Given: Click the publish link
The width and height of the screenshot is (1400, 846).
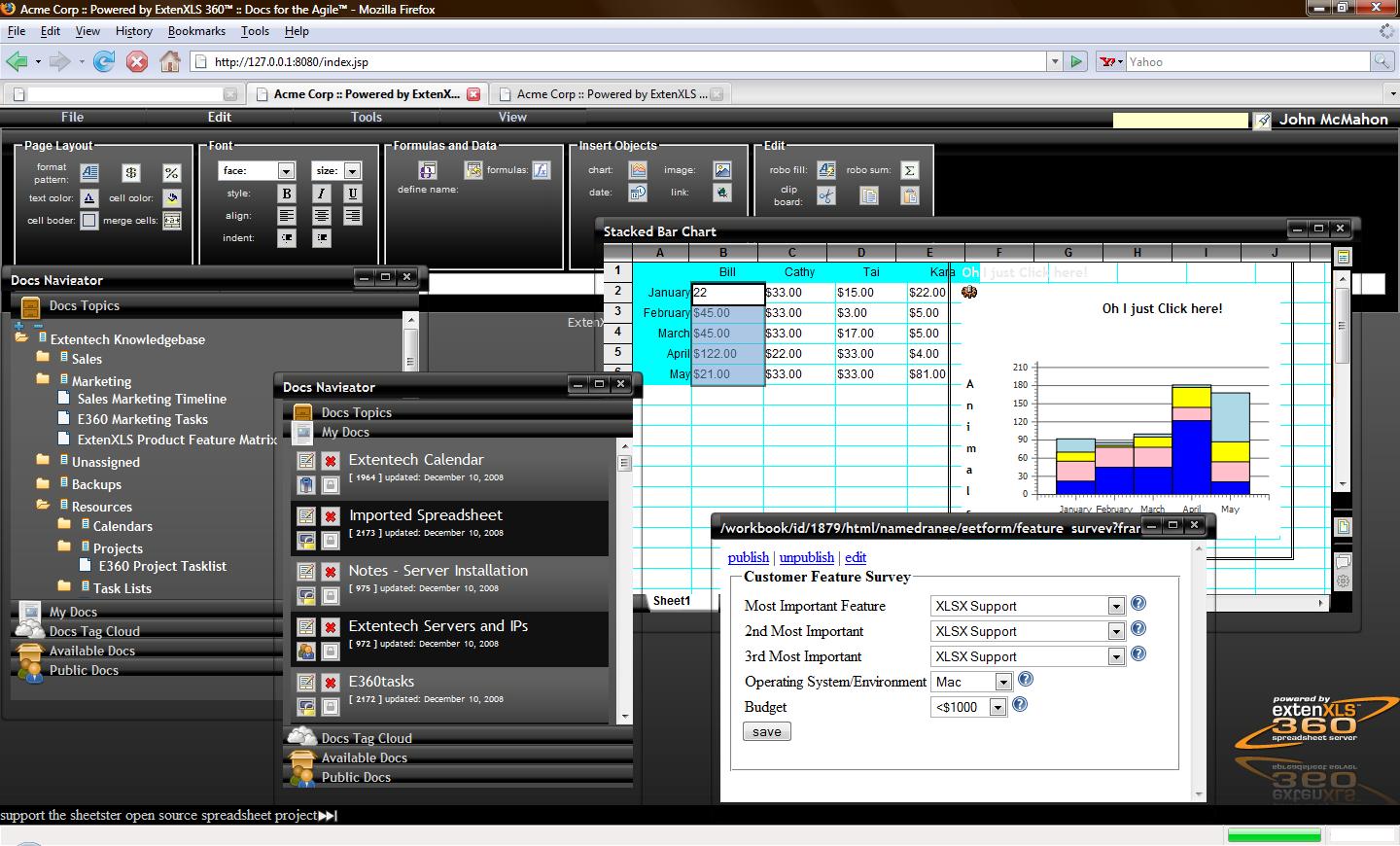Looking at the screenshot, I should (x=749, y=557).
